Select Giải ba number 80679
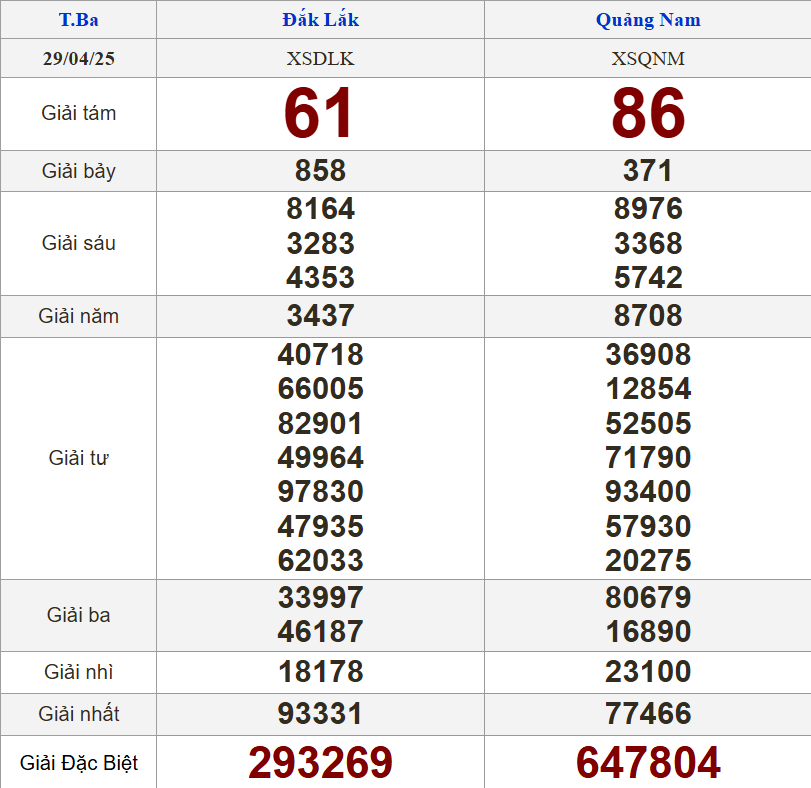 tap(648, 598)
